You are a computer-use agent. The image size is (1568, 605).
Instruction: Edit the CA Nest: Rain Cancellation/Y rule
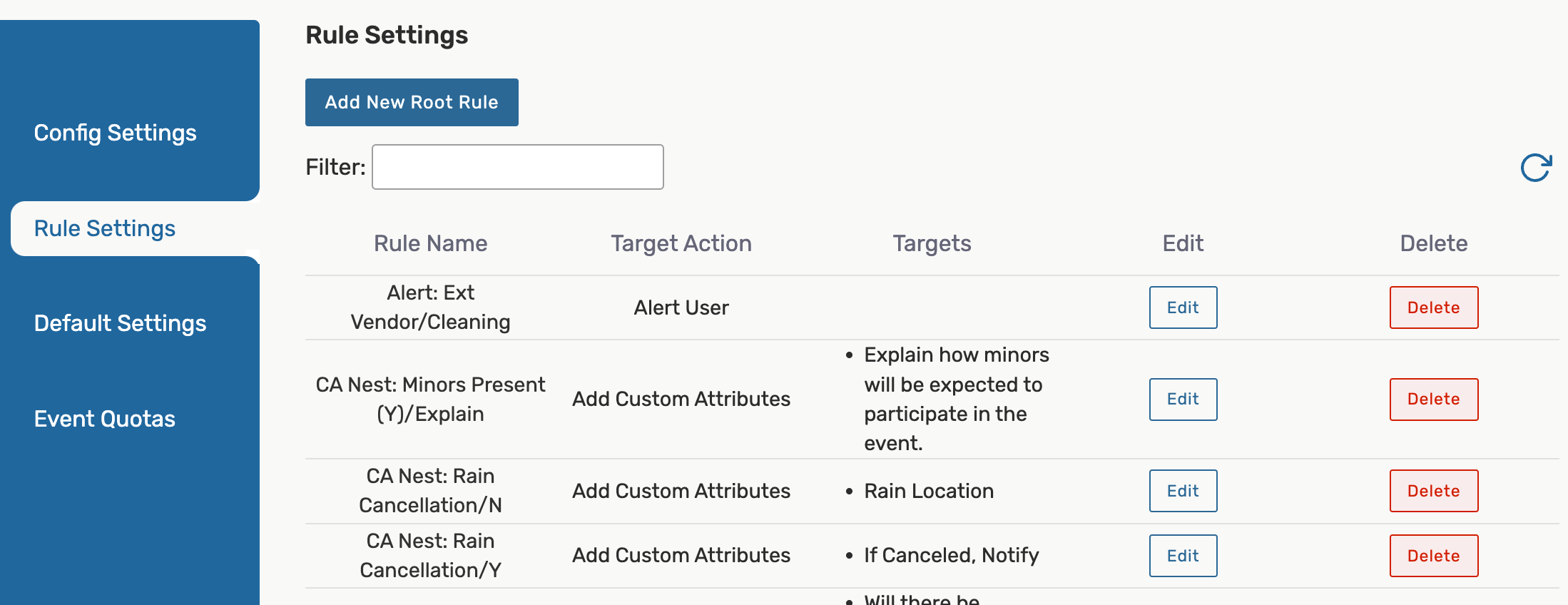tap(1183, 556)
